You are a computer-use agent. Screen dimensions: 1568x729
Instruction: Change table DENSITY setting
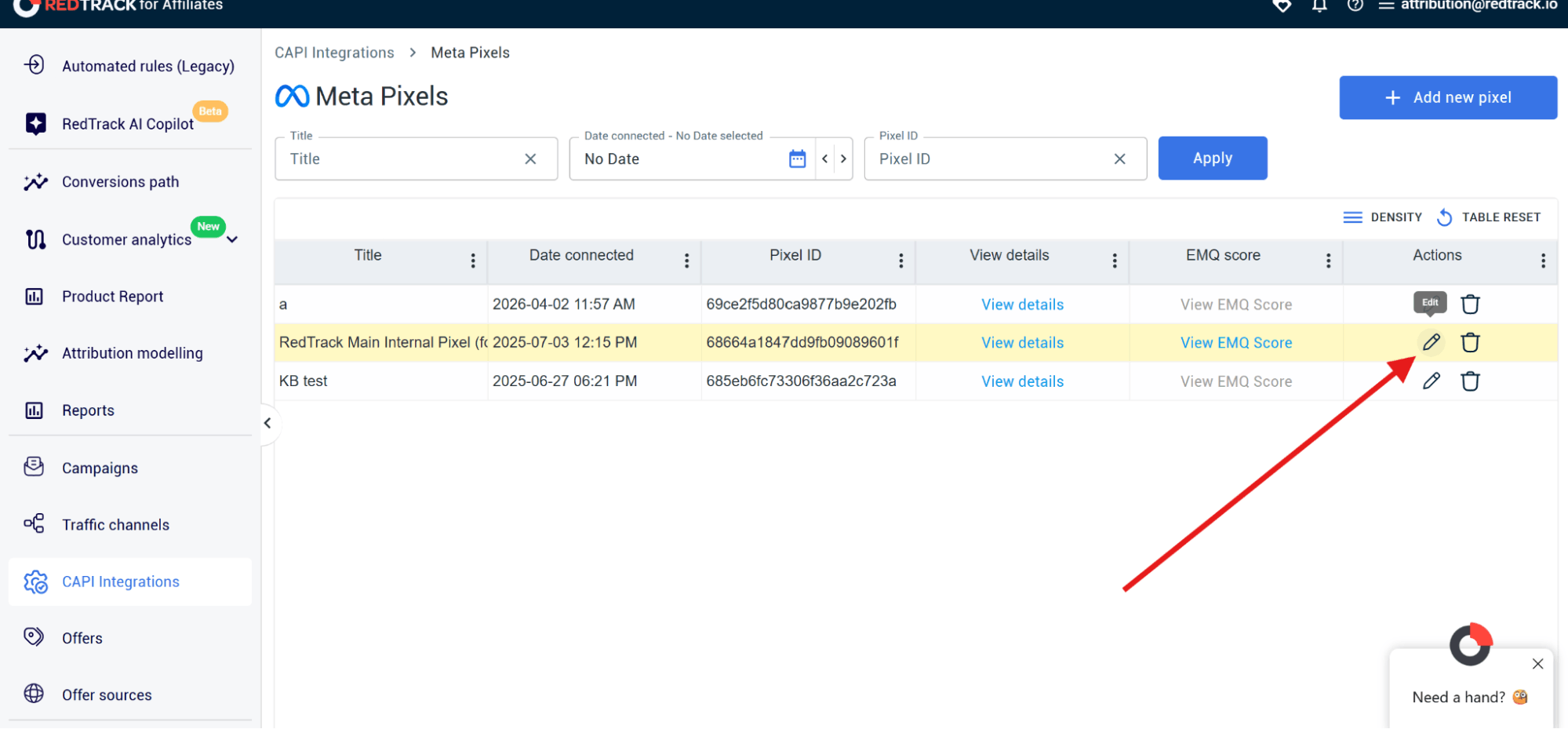(x=1382, y=217)
